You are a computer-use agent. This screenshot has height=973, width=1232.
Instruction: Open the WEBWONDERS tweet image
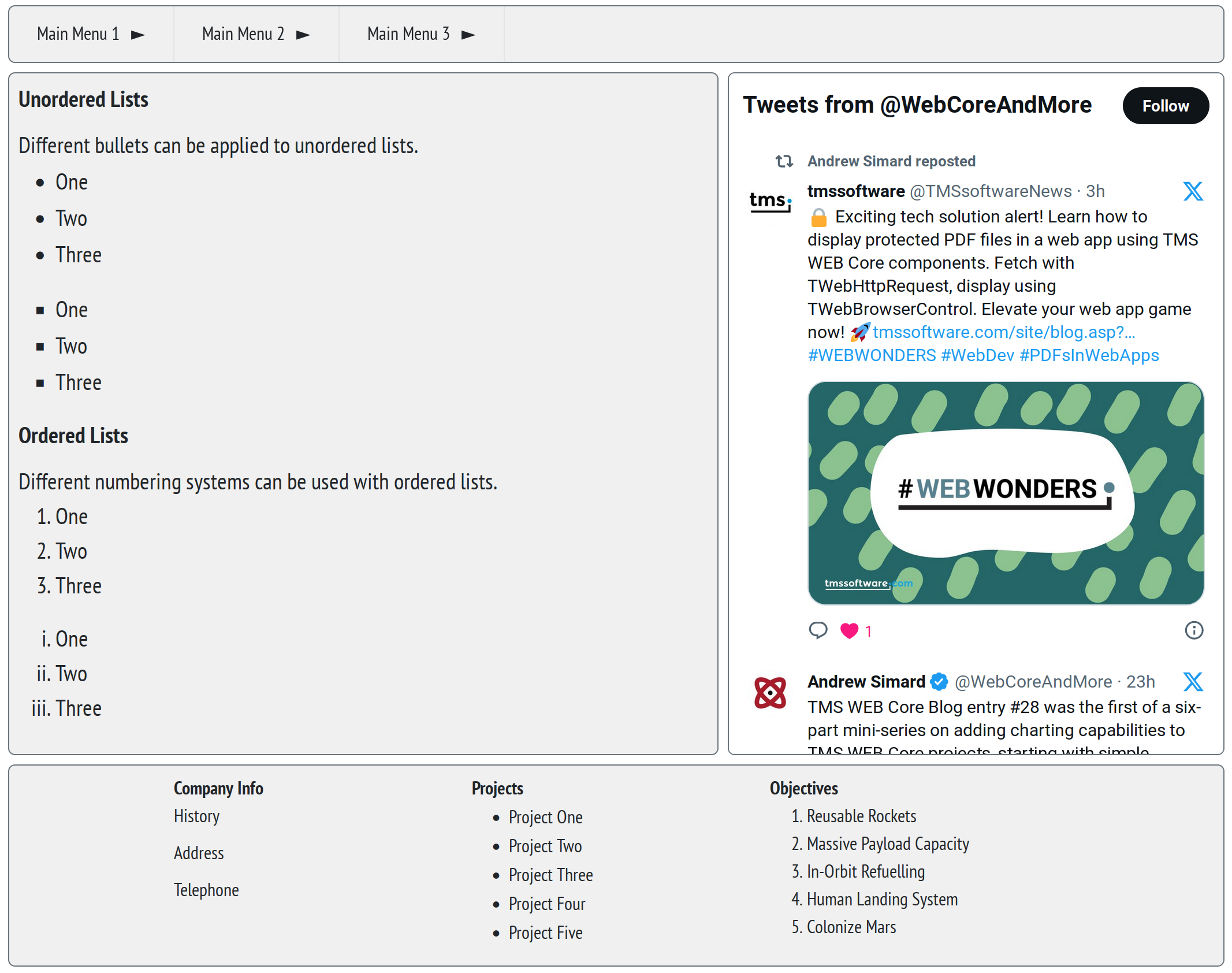coord(1006,493)
